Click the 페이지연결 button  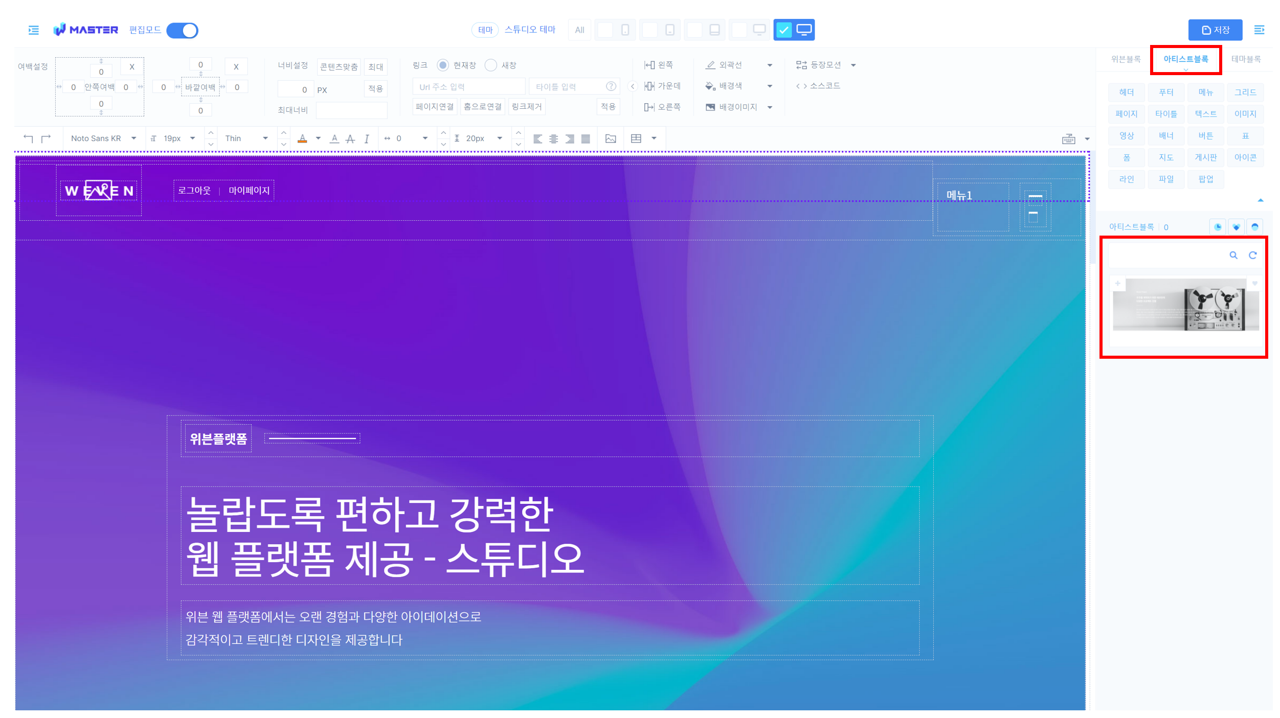(434, 107)
